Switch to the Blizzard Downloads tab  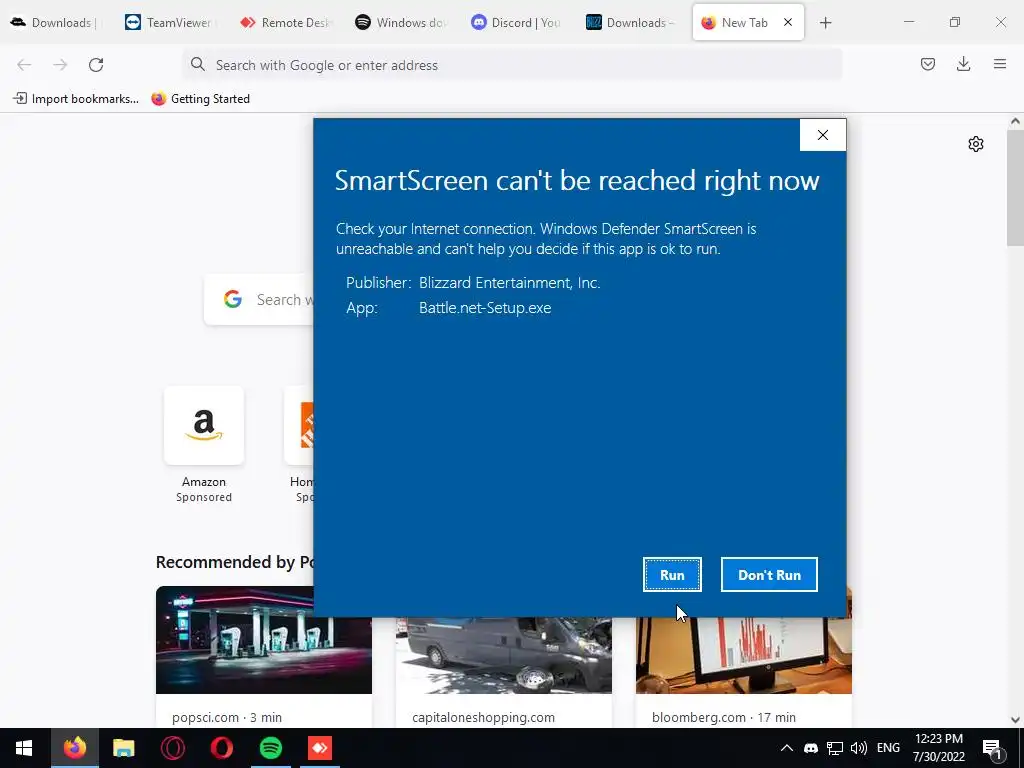tap(630, 23)
